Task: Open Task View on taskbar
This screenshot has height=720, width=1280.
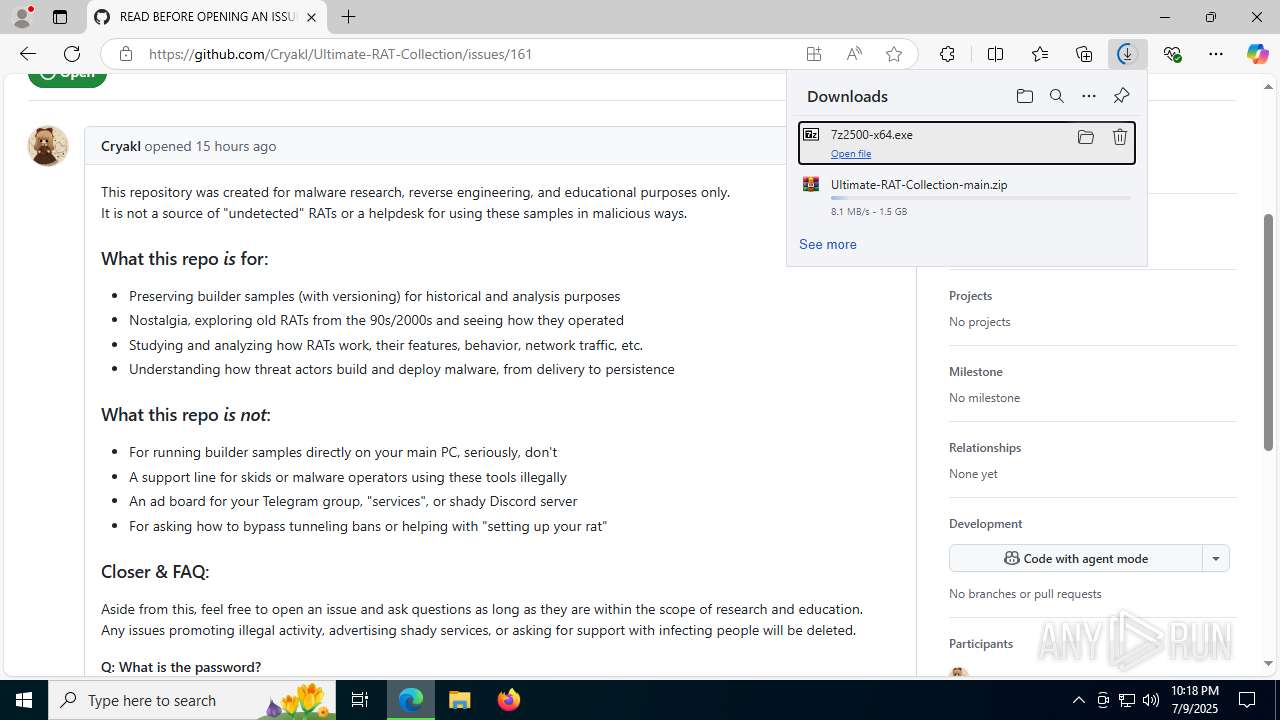Action: 360,700
